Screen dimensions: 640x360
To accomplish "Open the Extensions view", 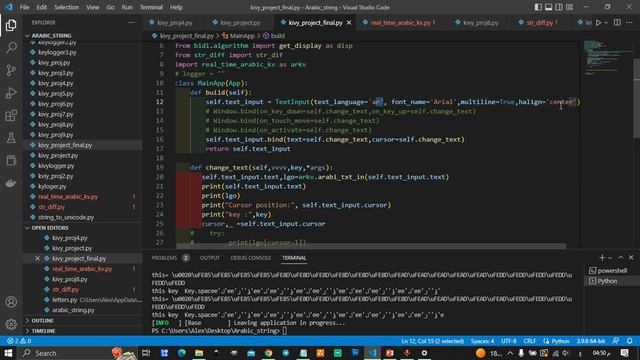I will click(11, 116).
